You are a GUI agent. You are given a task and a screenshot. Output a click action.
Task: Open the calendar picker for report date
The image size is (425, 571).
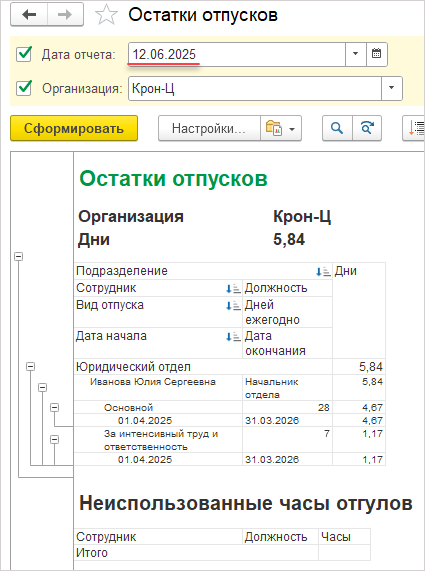pos(377,54)
